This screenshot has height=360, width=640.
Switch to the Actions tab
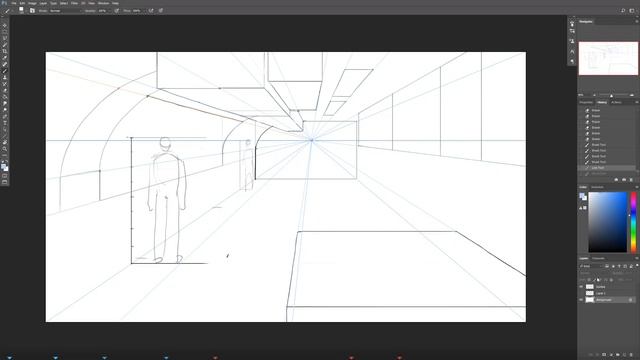(616, 102)
